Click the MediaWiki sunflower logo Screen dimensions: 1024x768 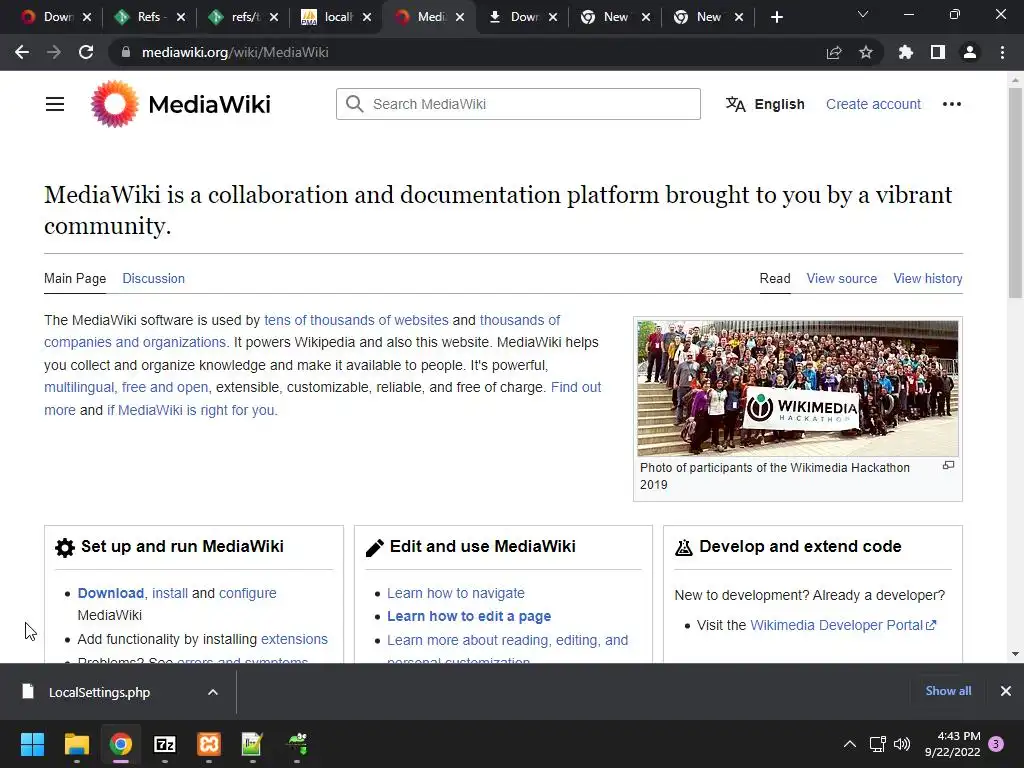pyautogui.click(x=115, y=104)
